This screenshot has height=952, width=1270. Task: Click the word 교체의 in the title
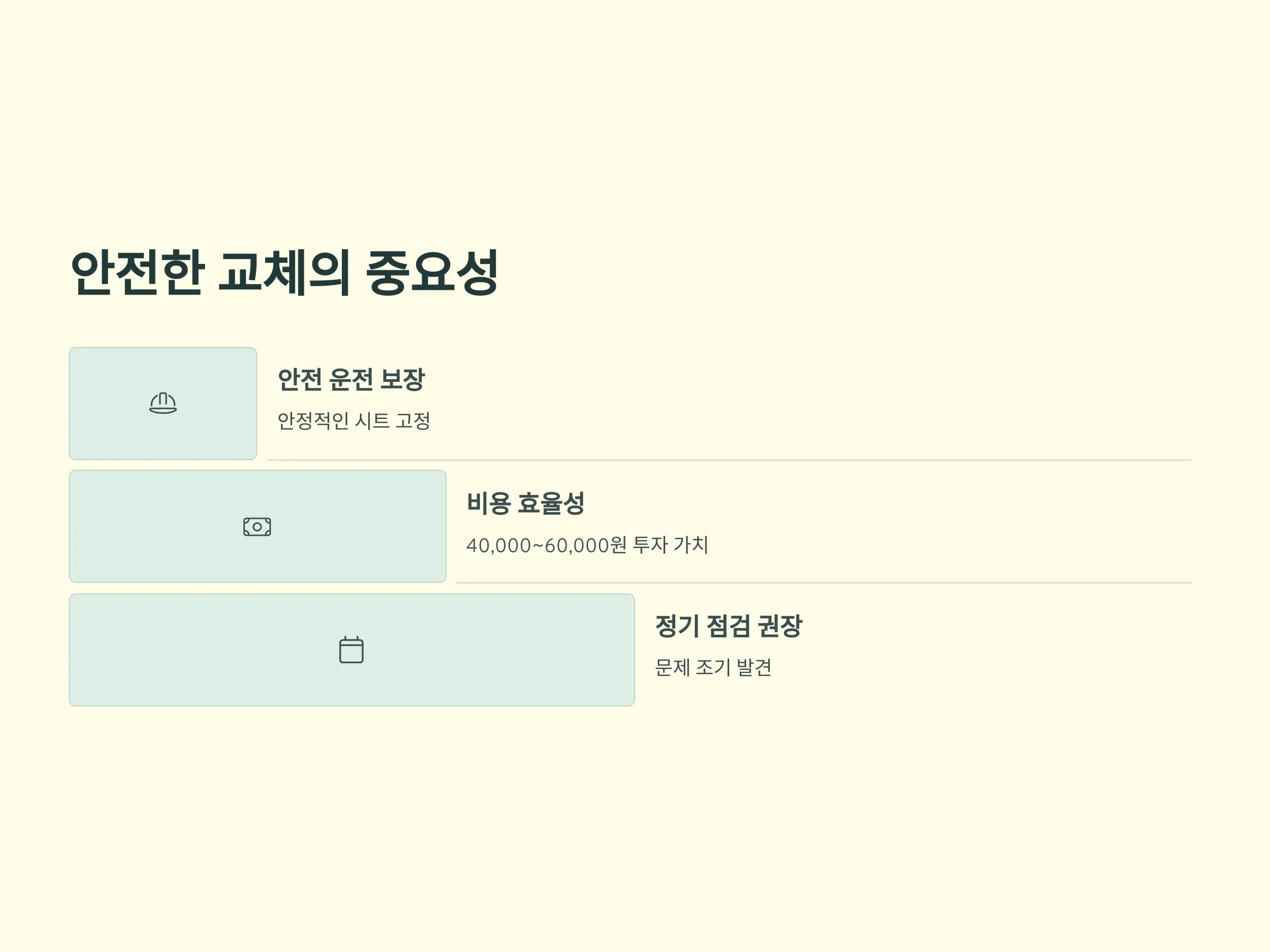pos(284,273)
